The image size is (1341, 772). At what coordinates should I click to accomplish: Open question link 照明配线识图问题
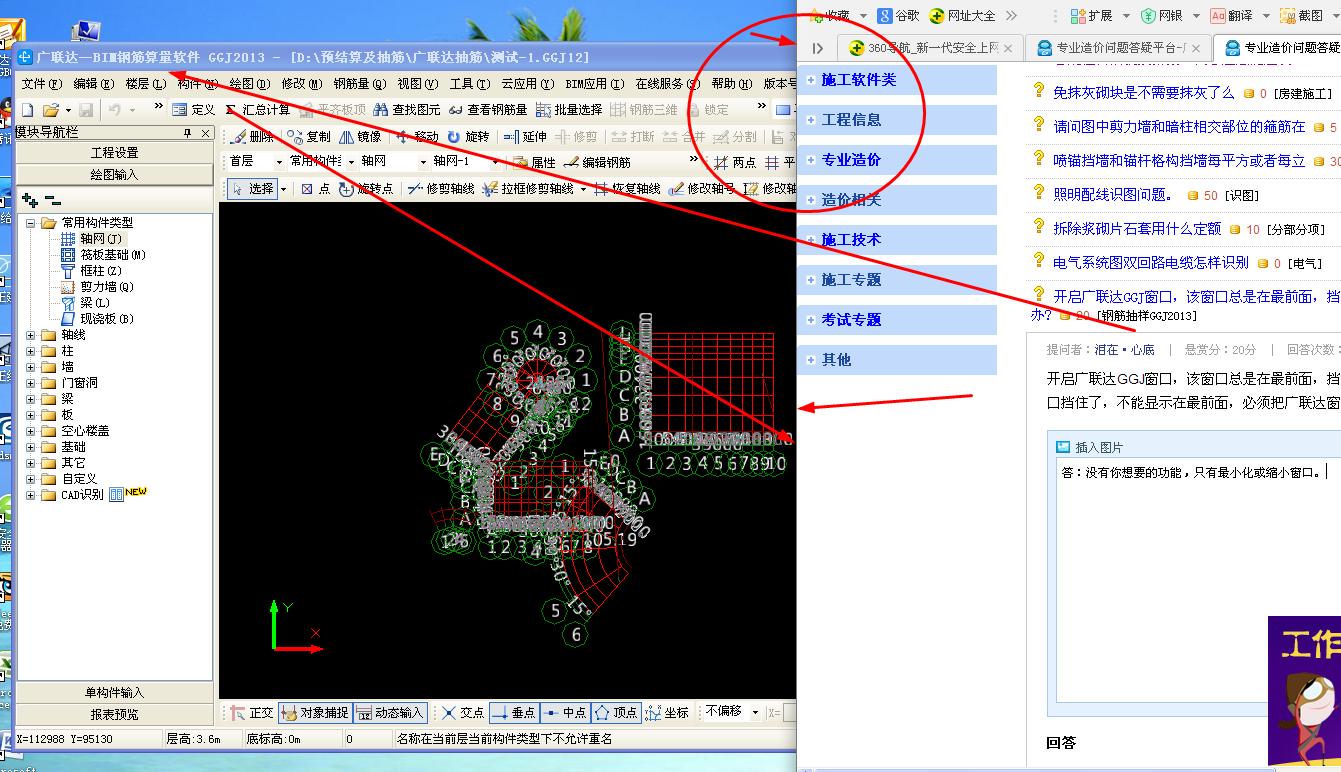[1112, 195]
